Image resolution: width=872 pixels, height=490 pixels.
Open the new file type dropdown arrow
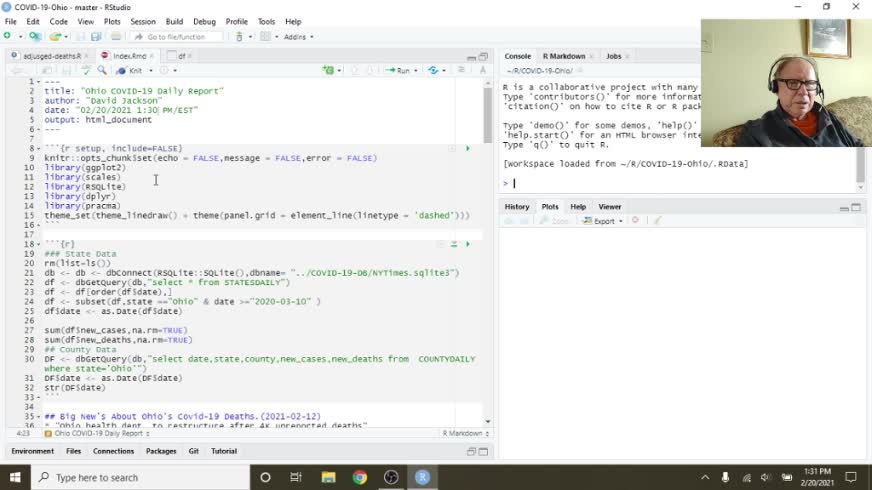(20, 37)
